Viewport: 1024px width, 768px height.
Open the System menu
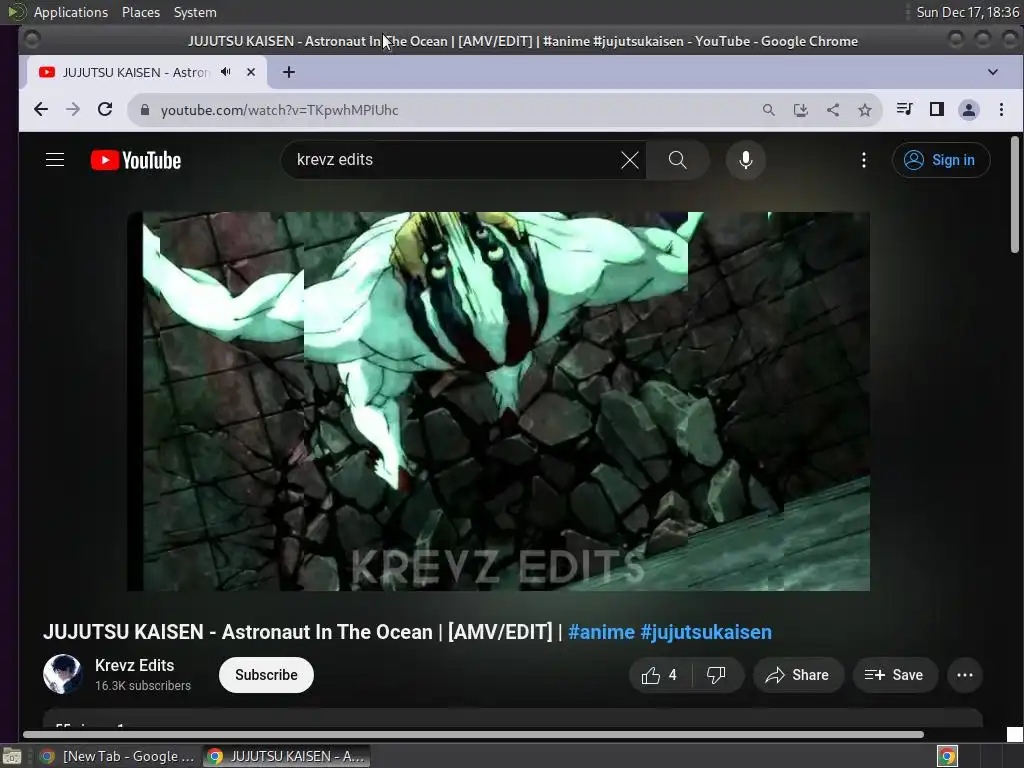pyautogui.click(x=195, y=12)
